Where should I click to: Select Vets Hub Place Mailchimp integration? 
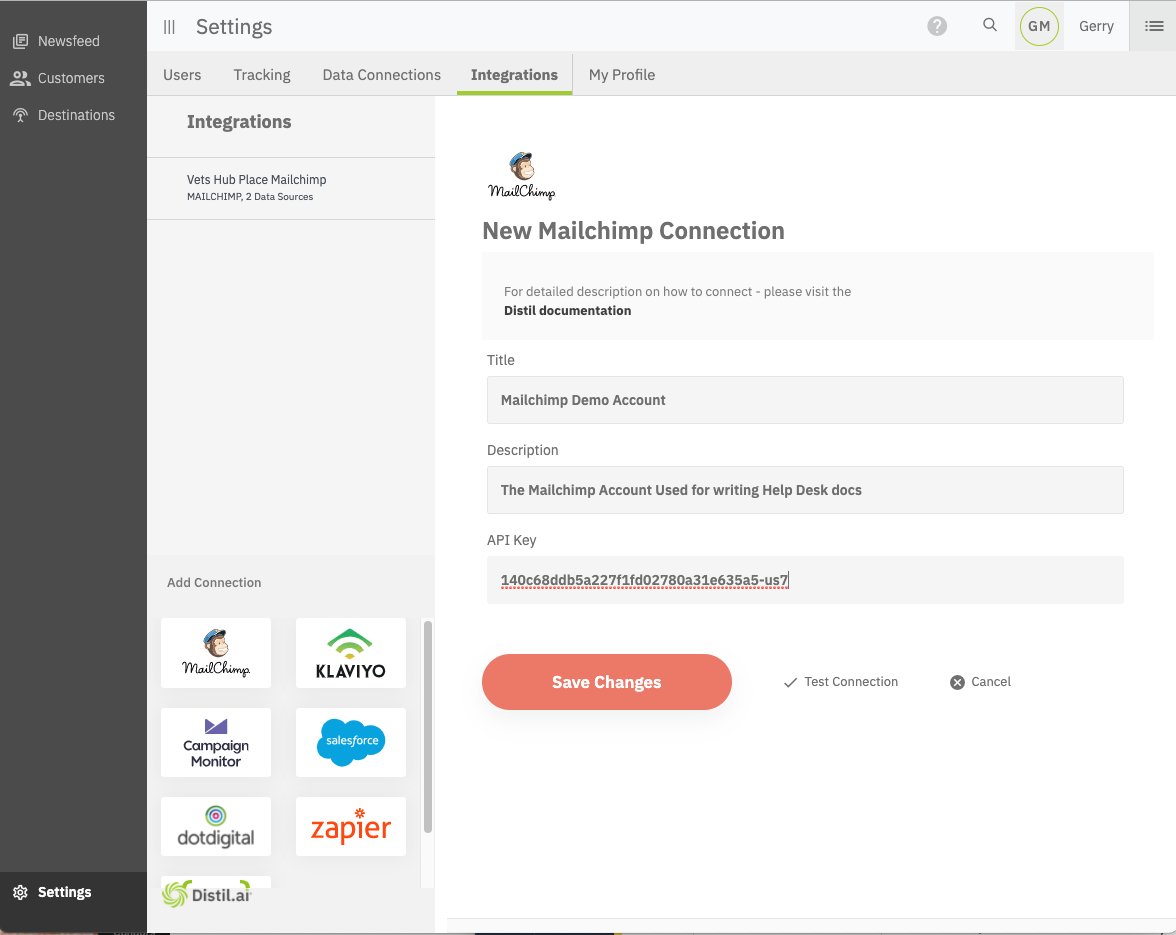coord(291,187)
